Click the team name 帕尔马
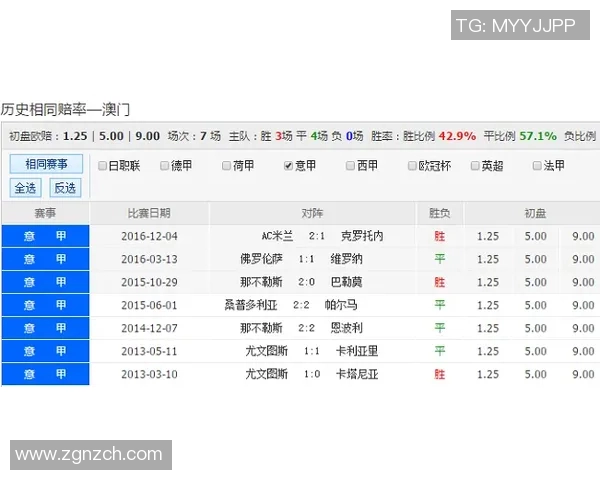The width and height of the screenshot is (600, 480). tap(341, 305)
